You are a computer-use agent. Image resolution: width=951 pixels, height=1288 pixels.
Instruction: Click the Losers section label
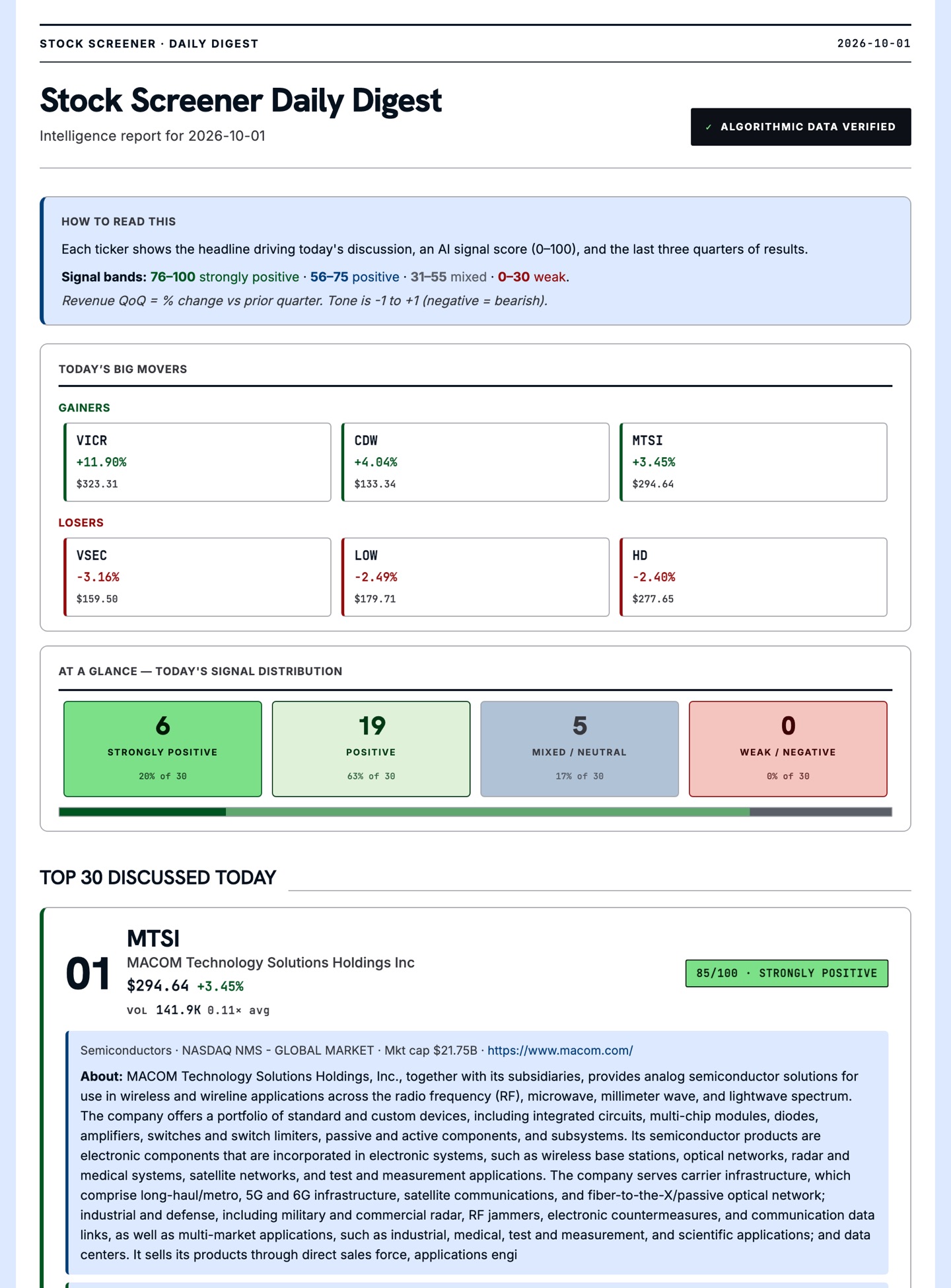click(x=81, y=522)
